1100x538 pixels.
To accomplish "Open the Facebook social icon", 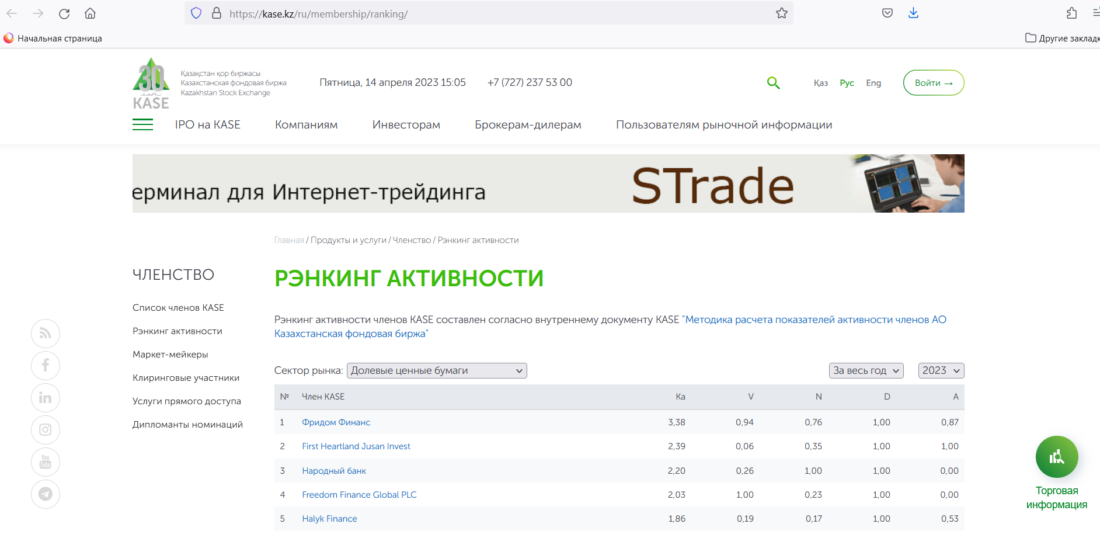I will click(45, 365).
